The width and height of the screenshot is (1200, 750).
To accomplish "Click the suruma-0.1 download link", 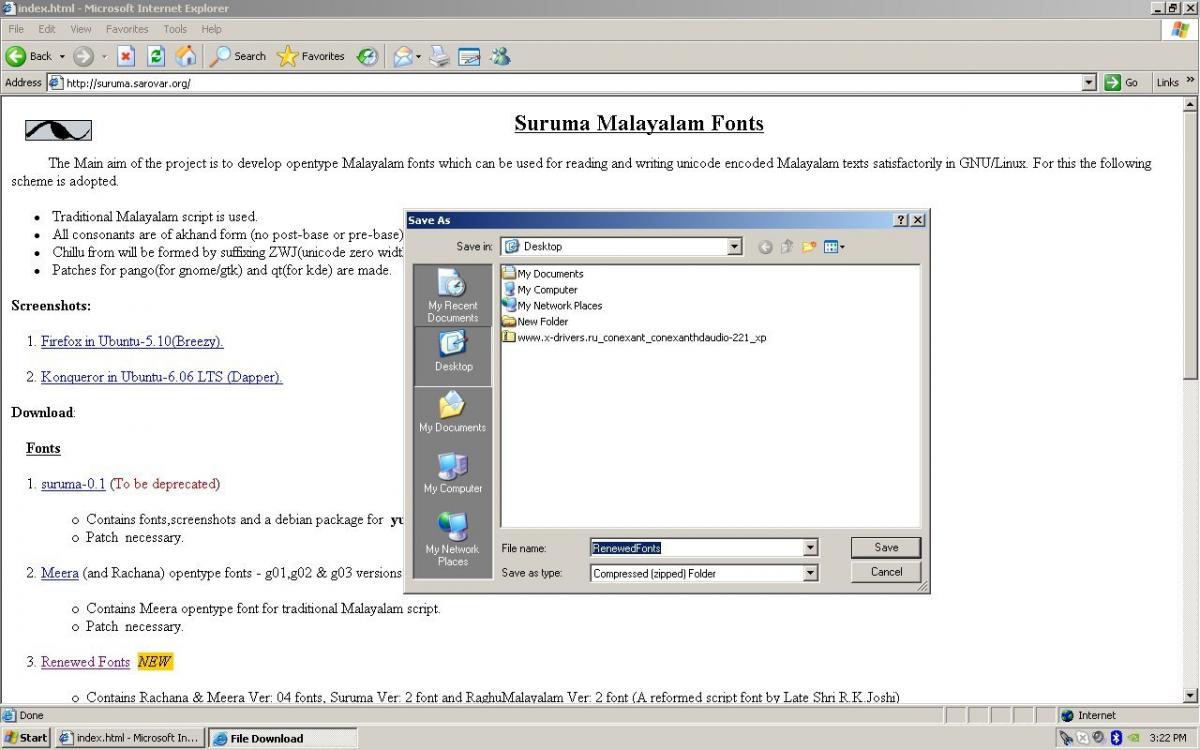I will [x=73, y=484].
